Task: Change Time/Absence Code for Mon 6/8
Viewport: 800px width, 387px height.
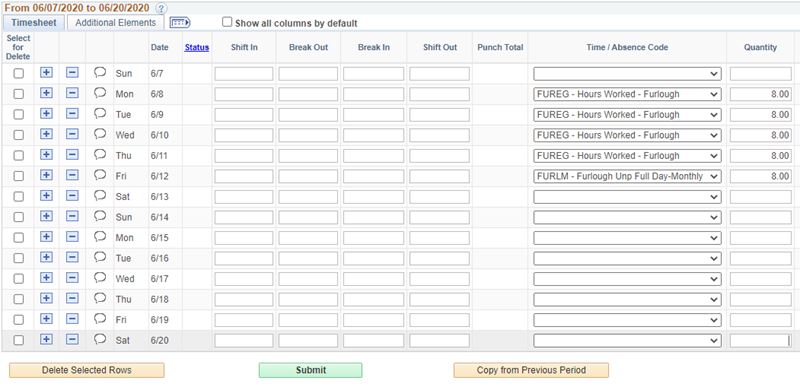Action: [x=627, y=94]
